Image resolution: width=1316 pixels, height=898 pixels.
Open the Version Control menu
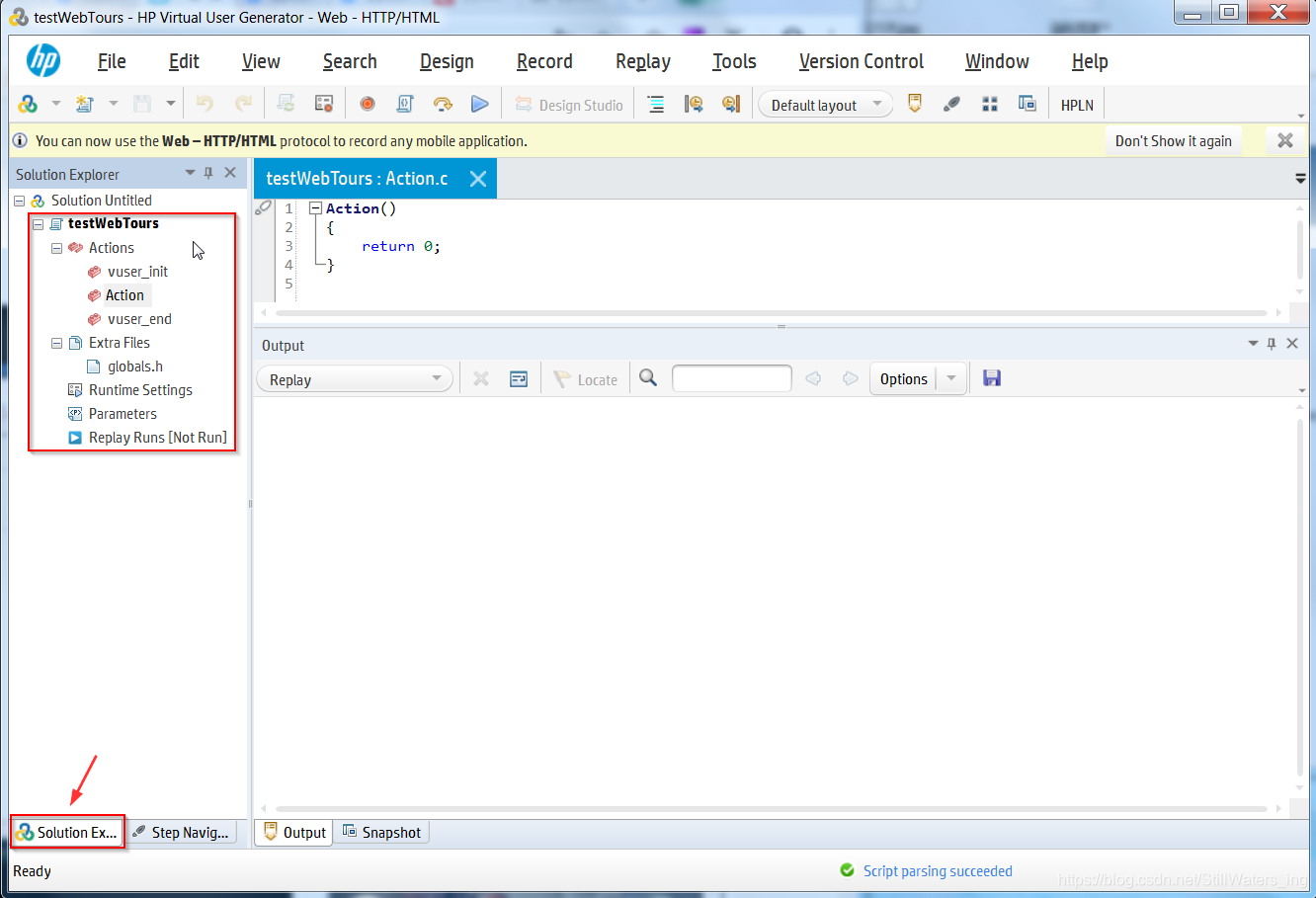[x=862, y=61]
